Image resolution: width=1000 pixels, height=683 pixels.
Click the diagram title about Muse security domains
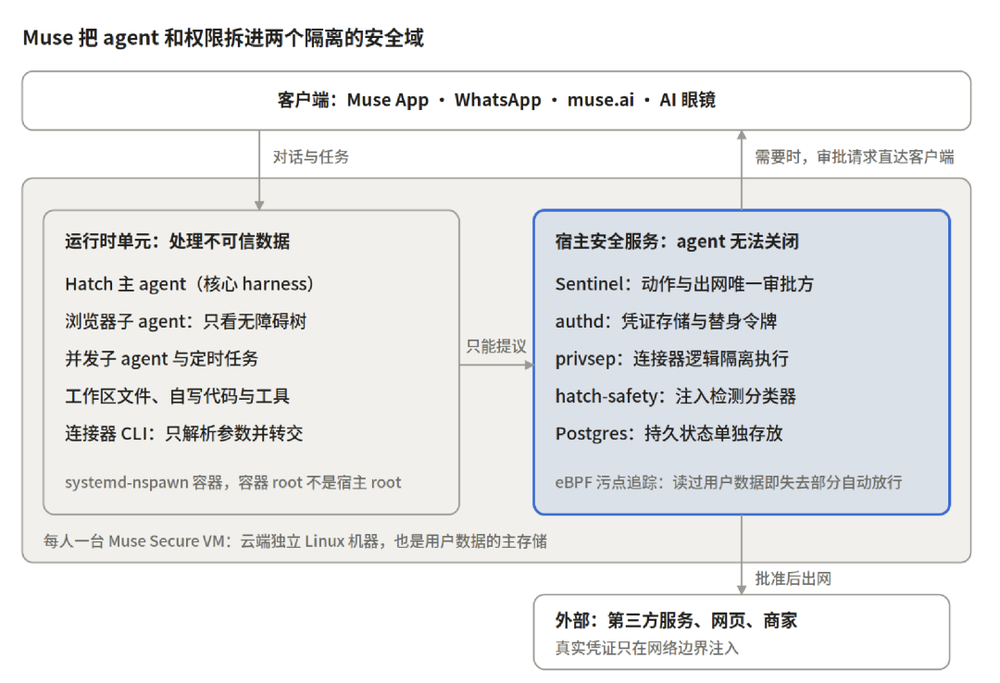click(223, 38)
